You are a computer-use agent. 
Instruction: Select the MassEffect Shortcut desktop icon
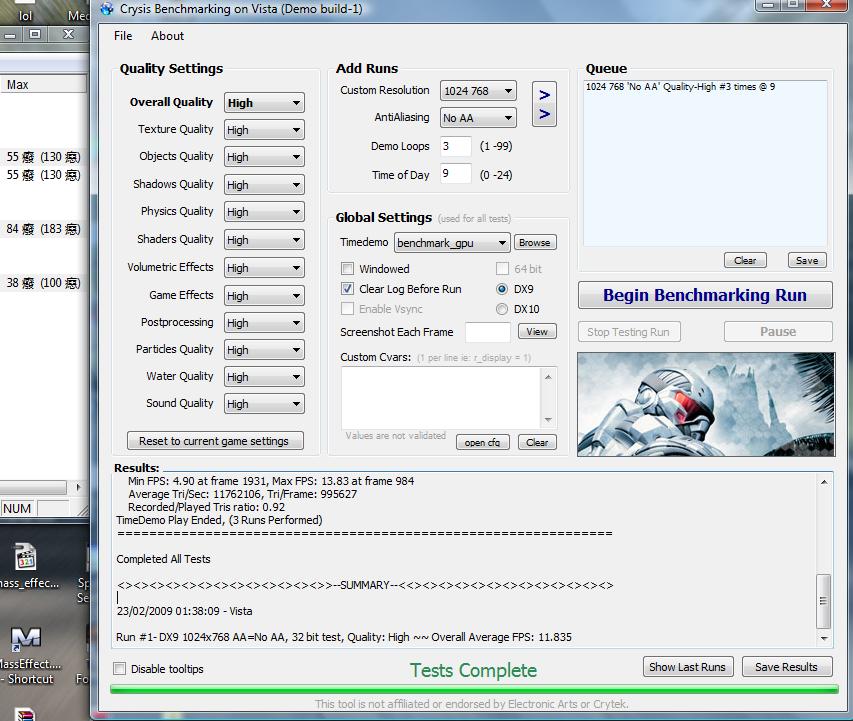[x=27, y=656]
